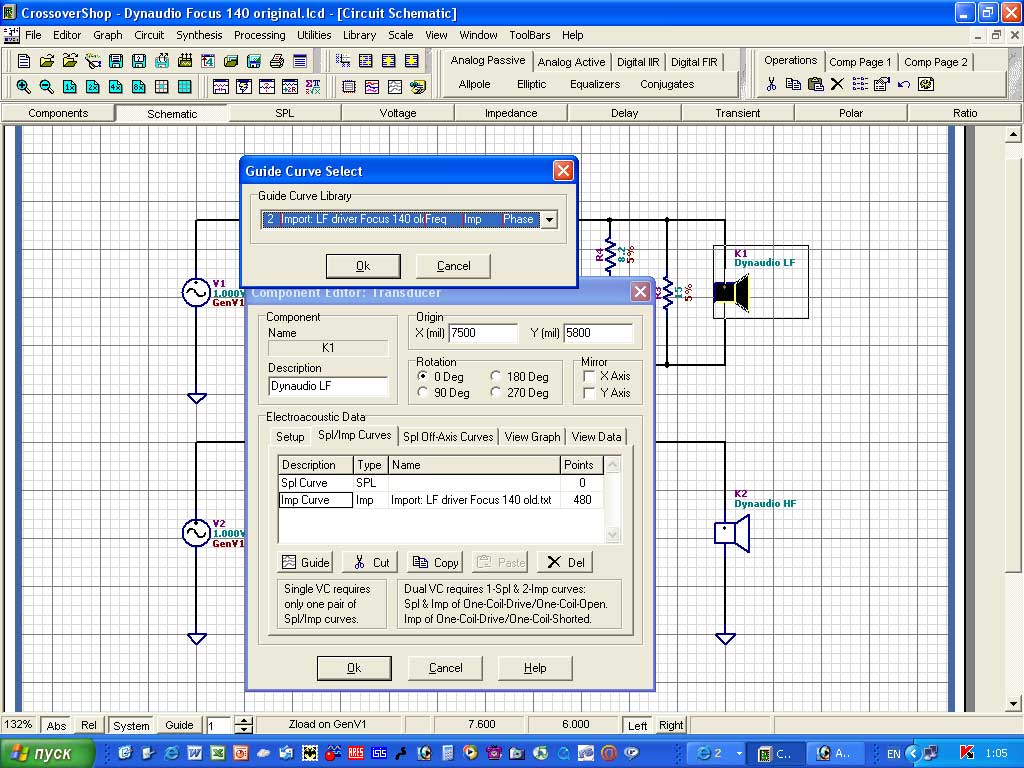Click the scissors Cut icon in Operations toolbar
1024x768 pixels.
click(x=771, y=85)
